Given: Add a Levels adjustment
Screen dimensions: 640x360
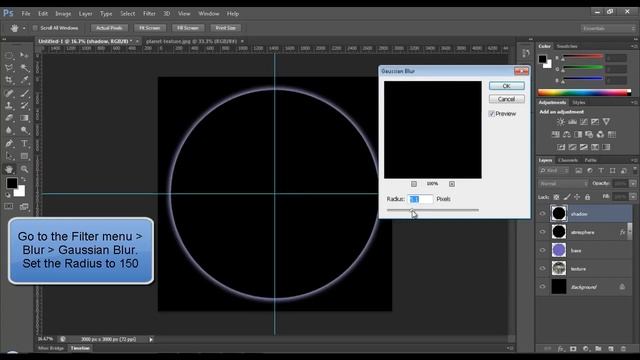Looking at the screenshot, I should (572, 122).
